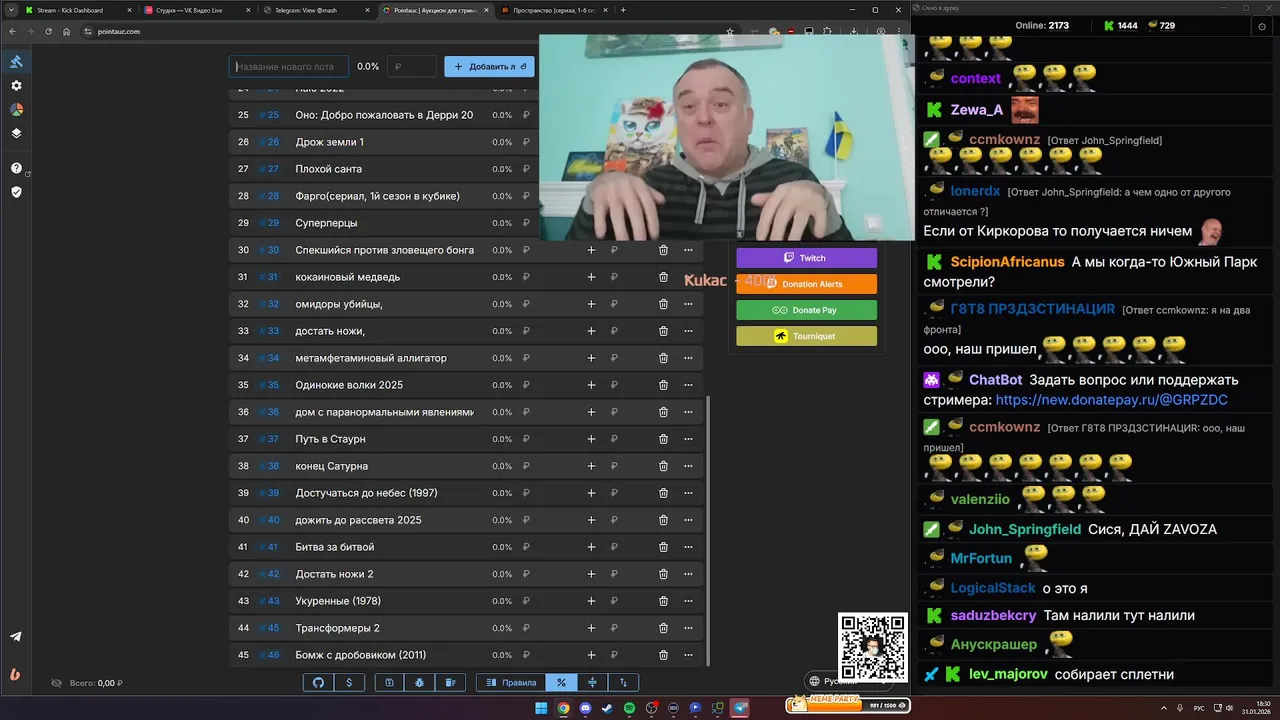The height and width of the screenshot is (720, 1280).
Task: Open more options for 'метамфетаминовый аллигатор'
Action: point(688,358)
